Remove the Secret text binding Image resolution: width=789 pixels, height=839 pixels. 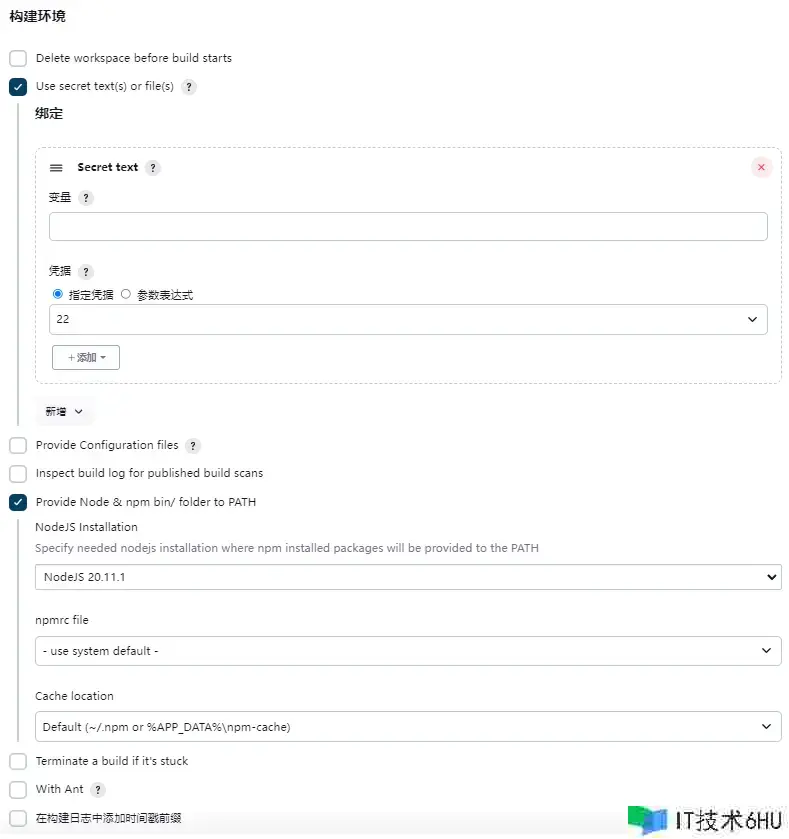(761, 168)
